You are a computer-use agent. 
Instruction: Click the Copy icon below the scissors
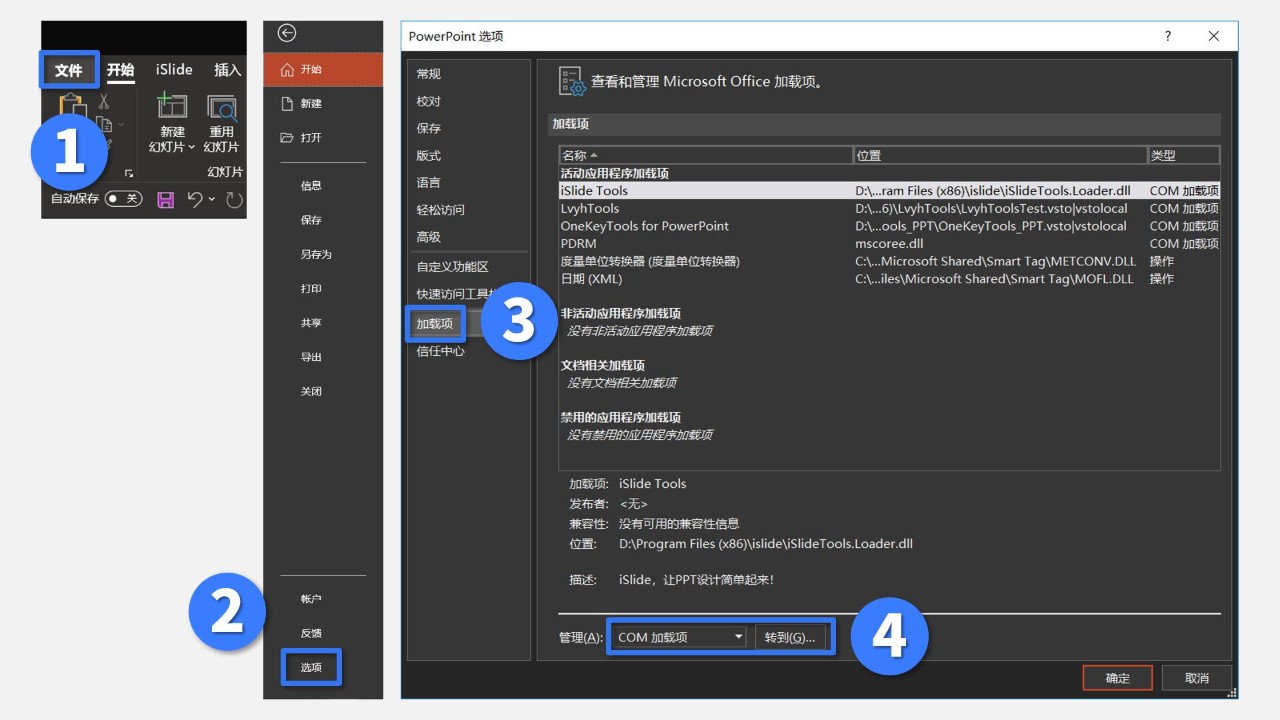tap(105, 125)
